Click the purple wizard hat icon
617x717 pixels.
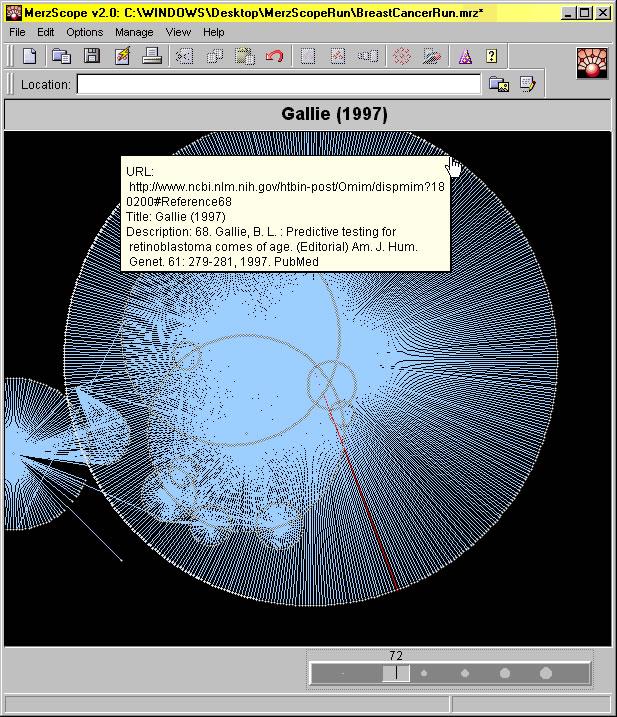tap(464, 56)
